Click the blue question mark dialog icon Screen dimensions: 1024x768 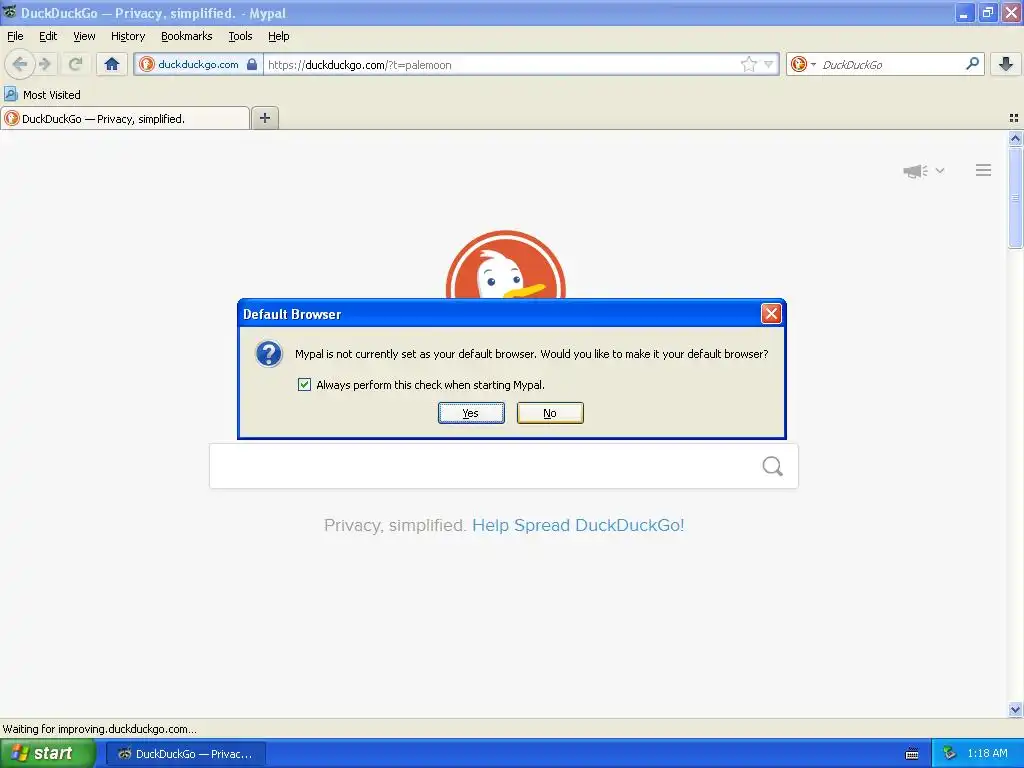click(x=268, y=354)
